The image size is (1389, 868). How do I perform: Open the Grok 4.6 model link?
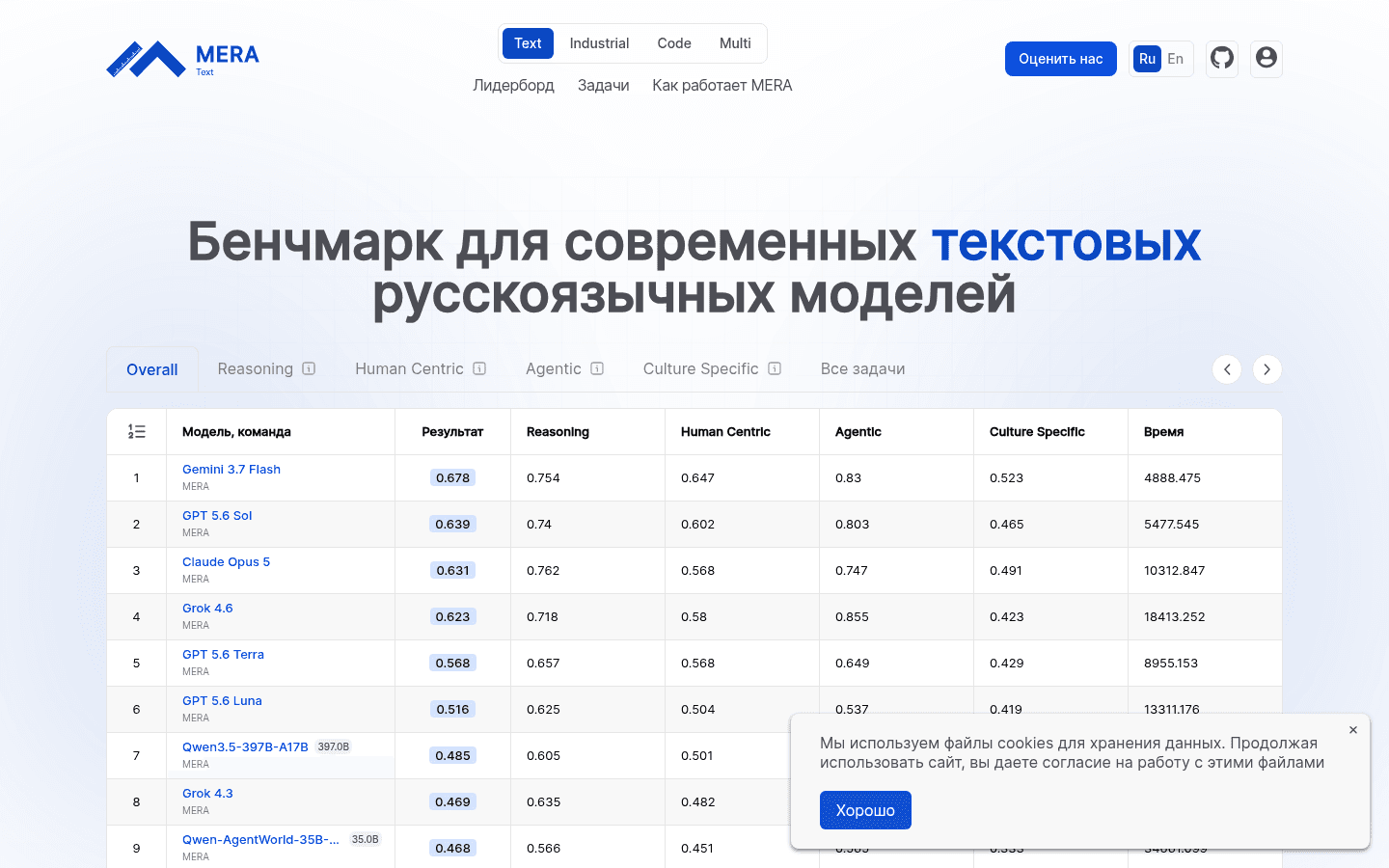pos(207,609)
